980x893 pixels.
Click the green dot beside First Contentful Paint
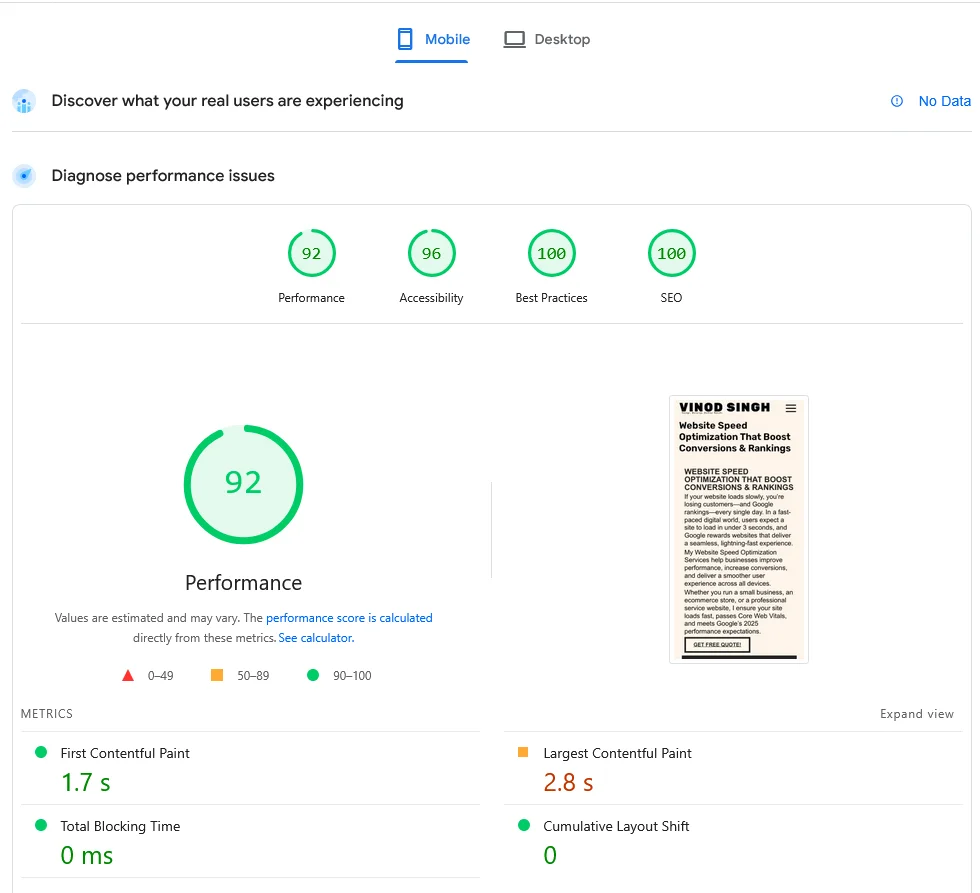point(41,752)
